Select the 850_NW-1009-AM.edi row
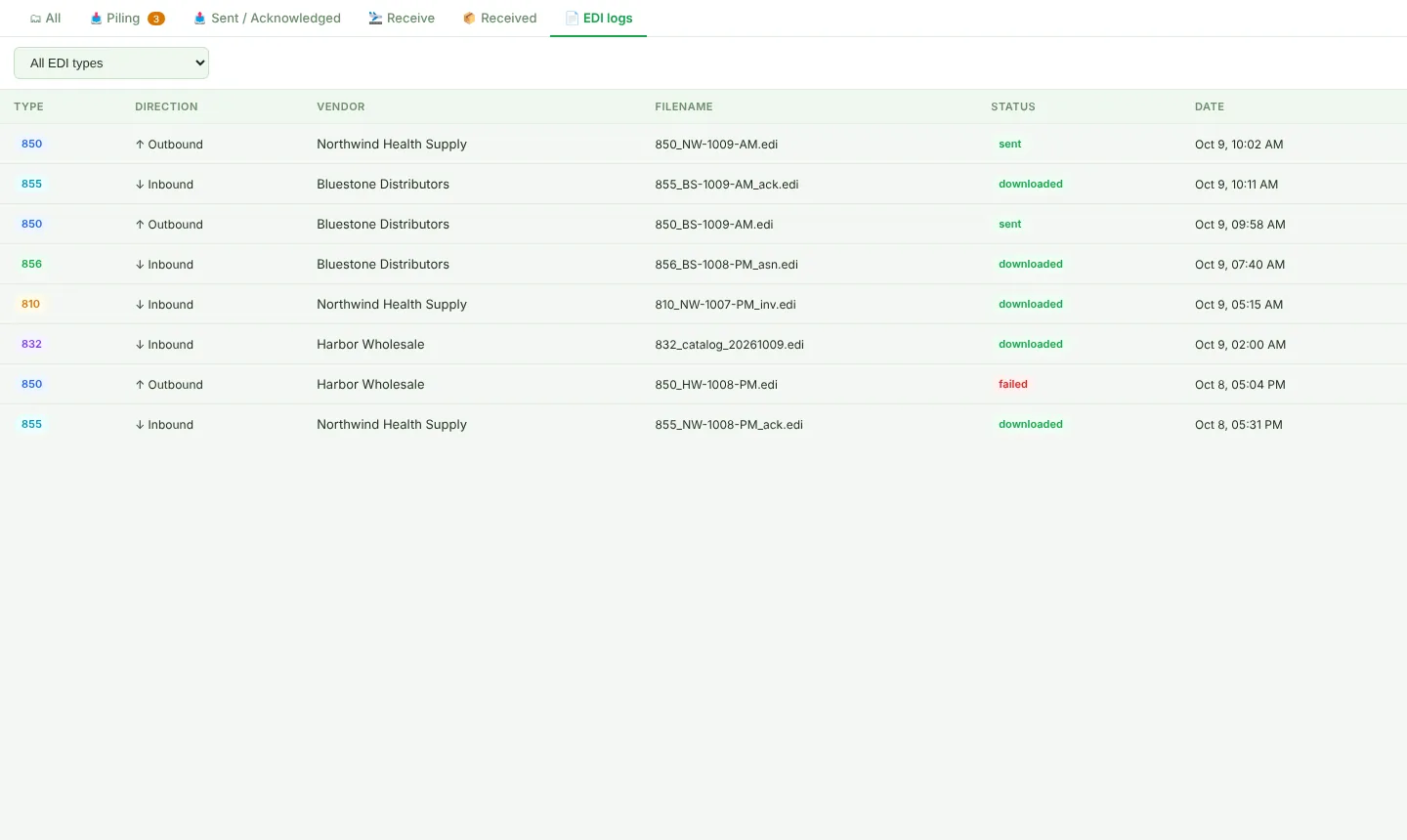This screenshot has width=1407, height=840. 703,144
